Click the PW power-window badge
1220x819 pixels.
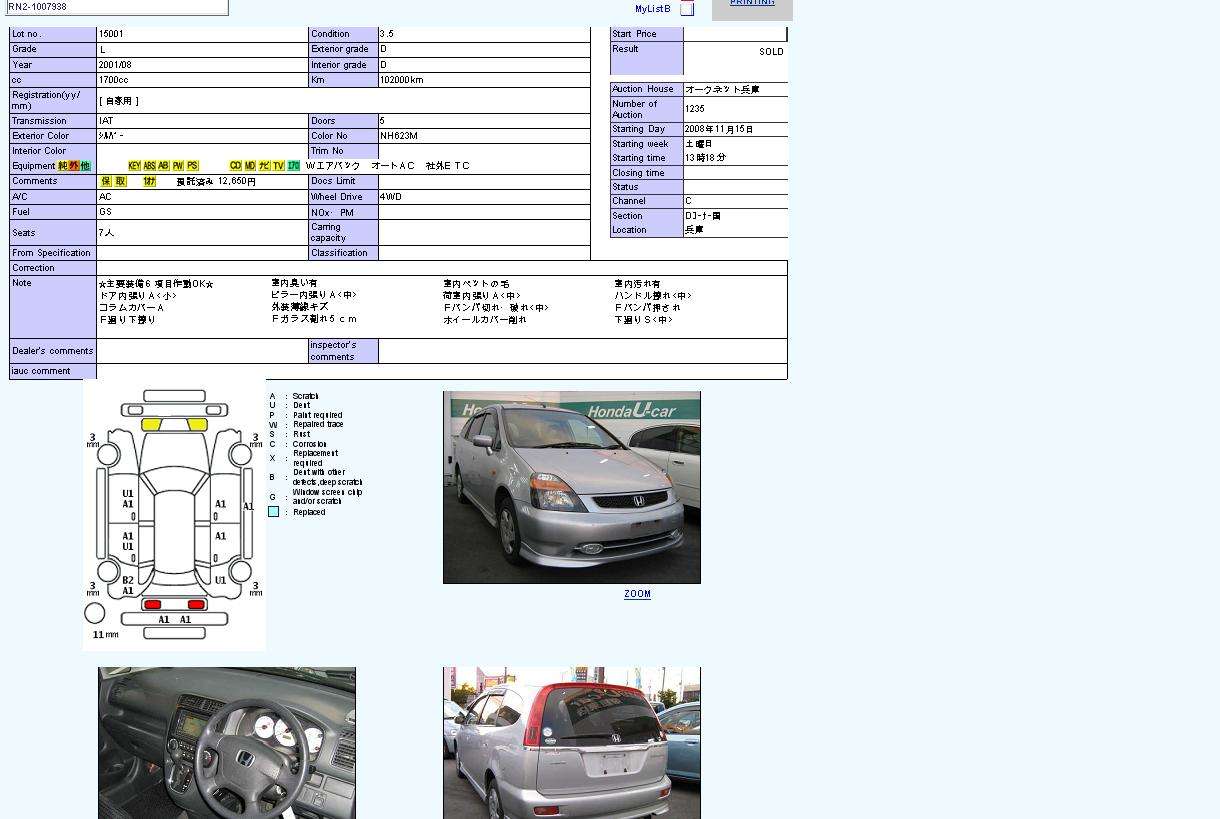178,166
